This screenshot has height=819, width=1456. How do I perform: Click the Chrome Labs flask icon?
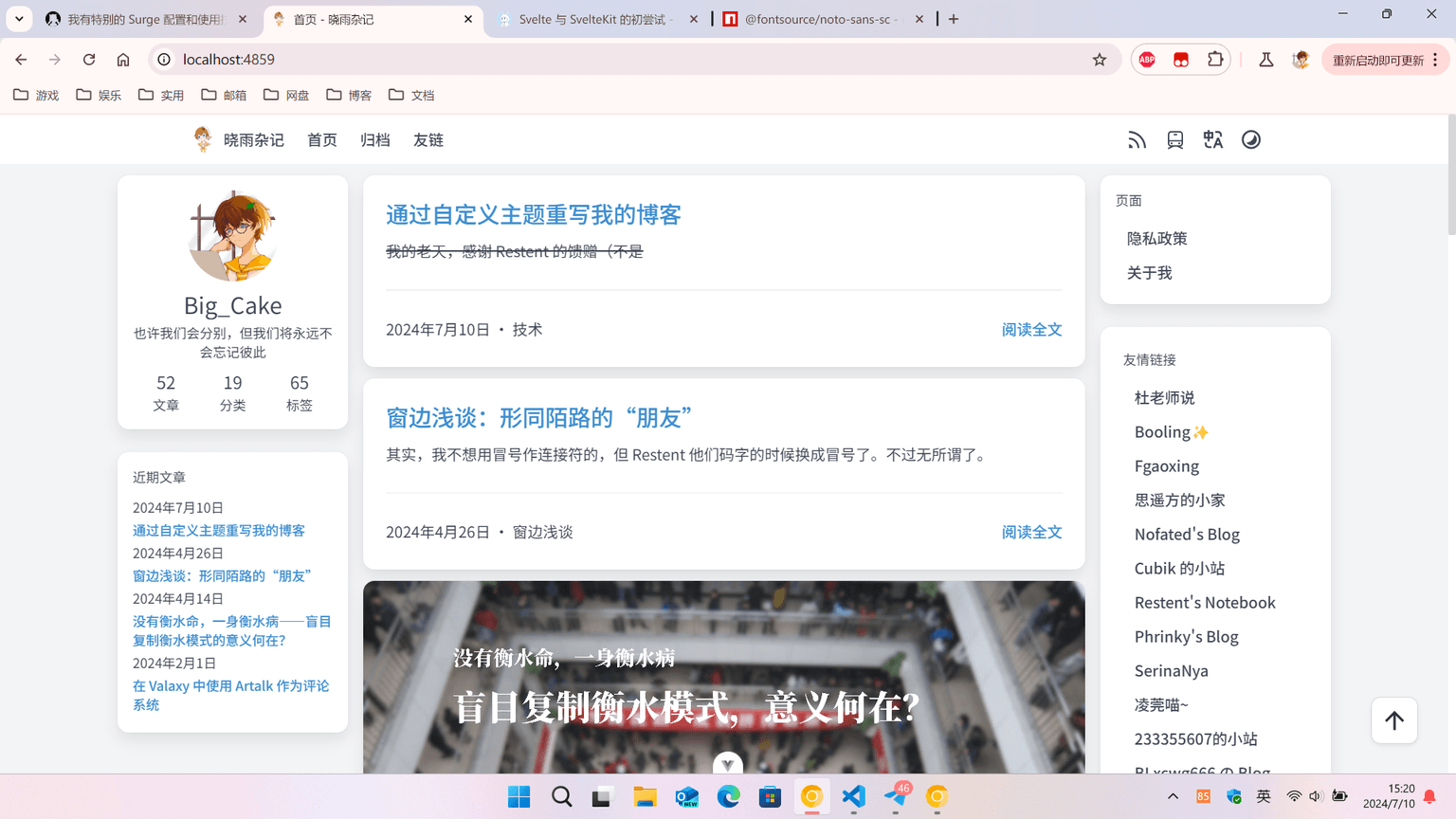pyautogui.click(x=1265, y=59)
